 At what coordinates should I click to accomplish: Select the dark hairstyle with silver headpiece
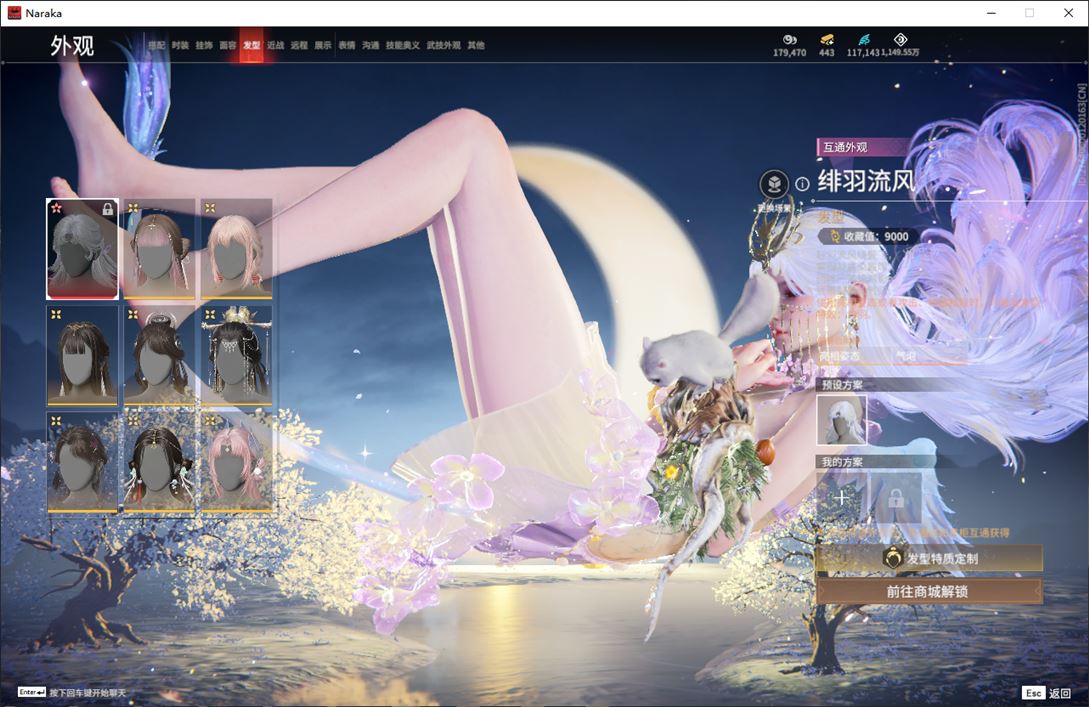[x=159, y=356]
